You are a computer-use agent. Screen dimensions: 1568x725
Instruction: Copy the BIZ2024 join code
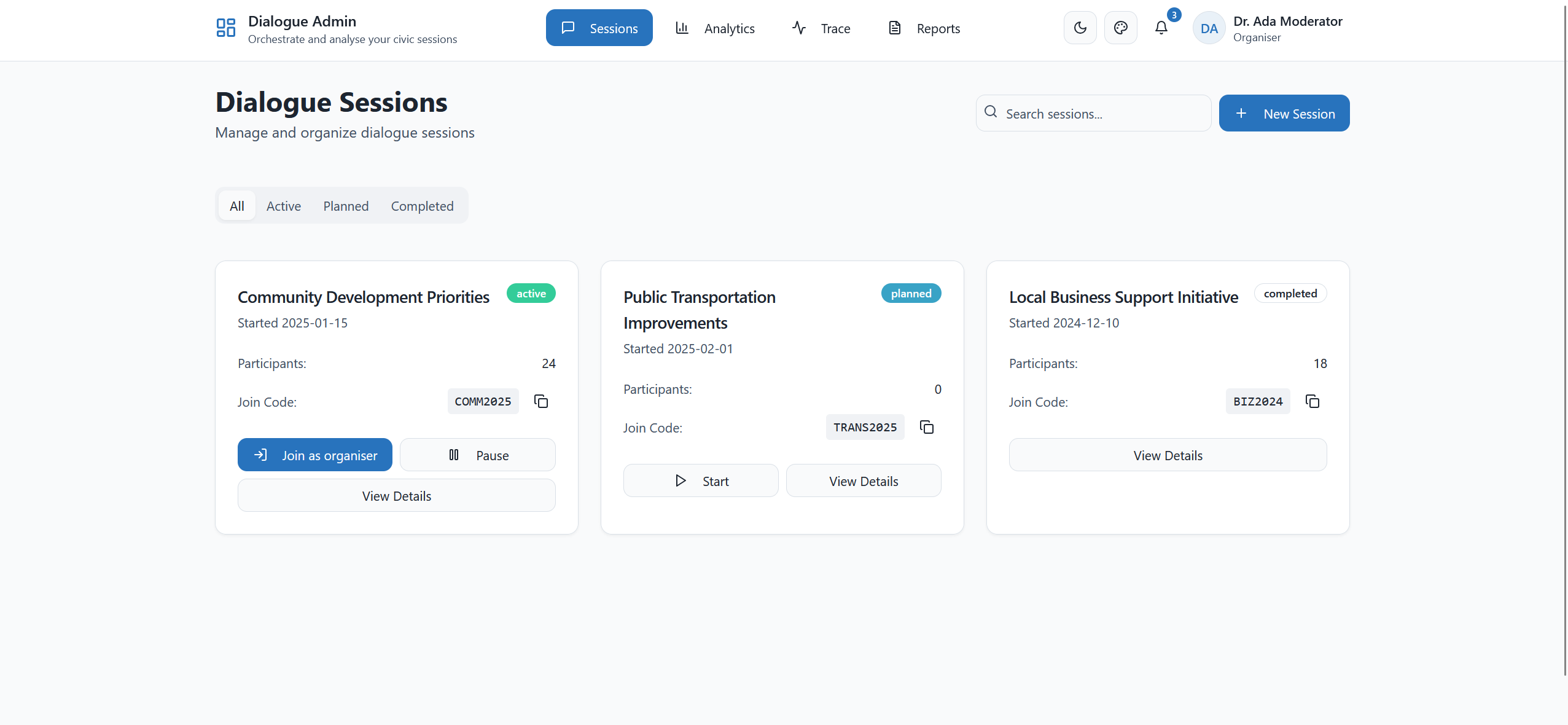(x=1313, y=401)
